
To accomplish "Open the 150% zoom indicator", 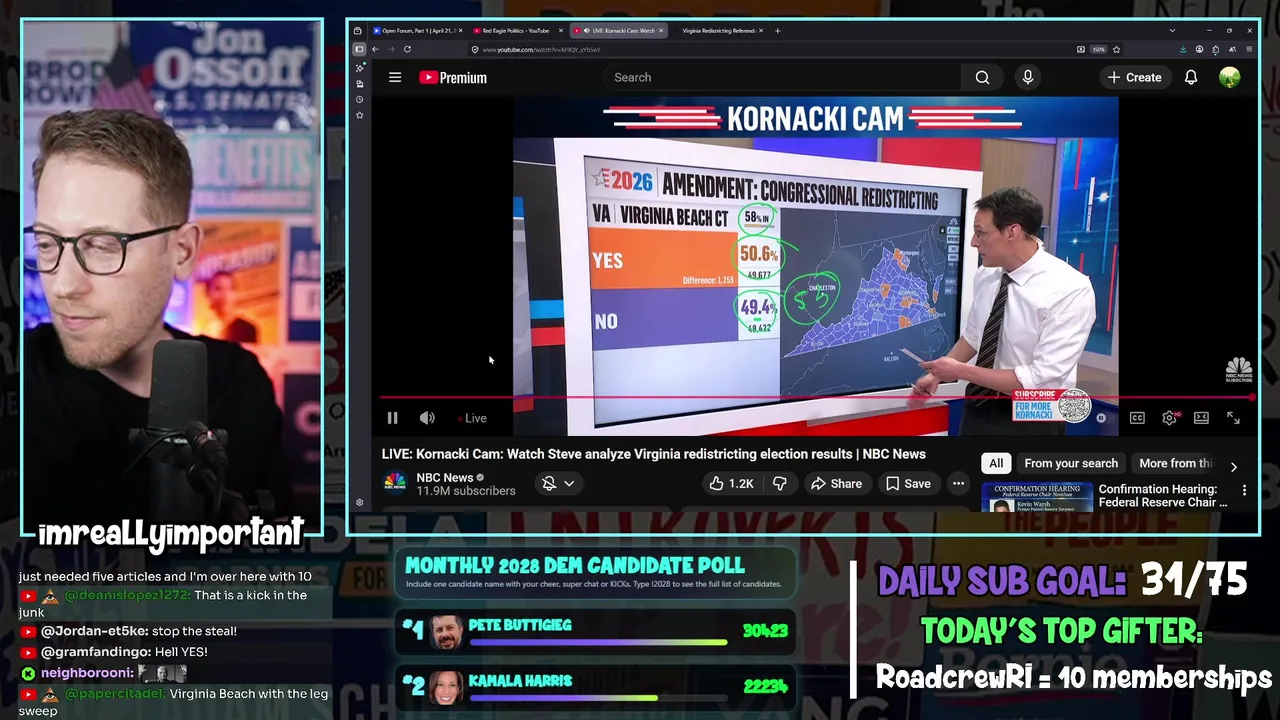I will (x=1098, y=49).
